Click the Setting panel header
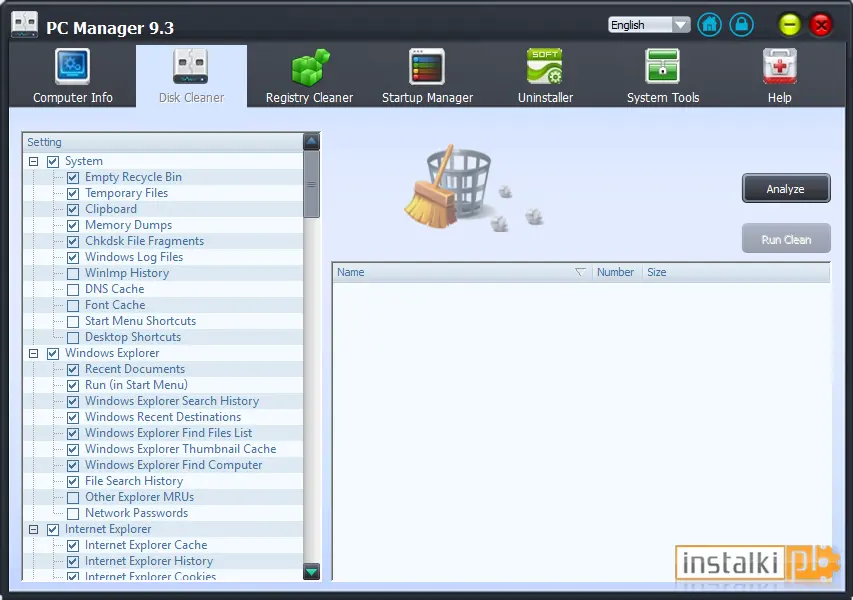Screen dimensions: 853x600 [x=163, y=142]
